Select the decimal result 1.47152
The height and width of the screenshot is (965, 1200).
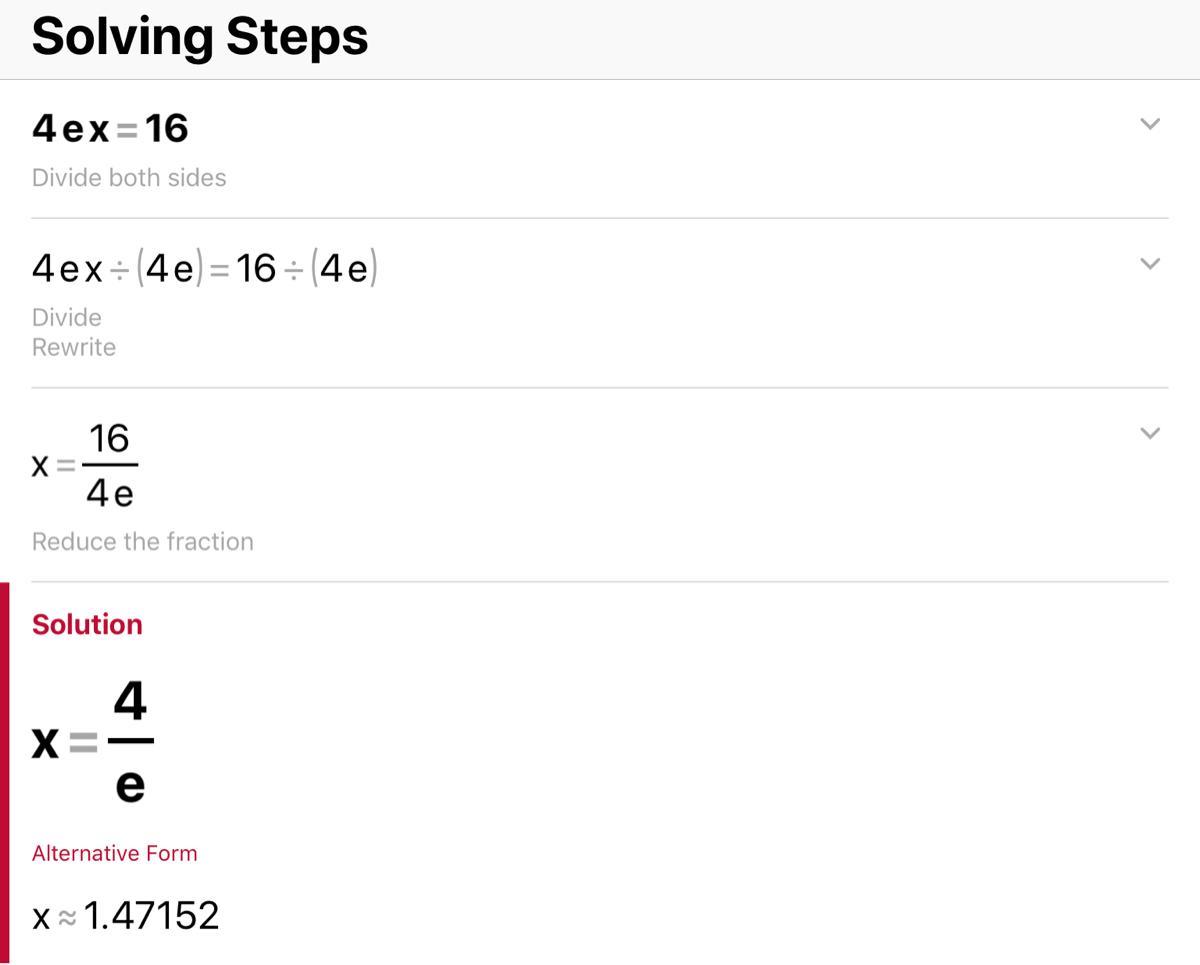click(151, 916)
